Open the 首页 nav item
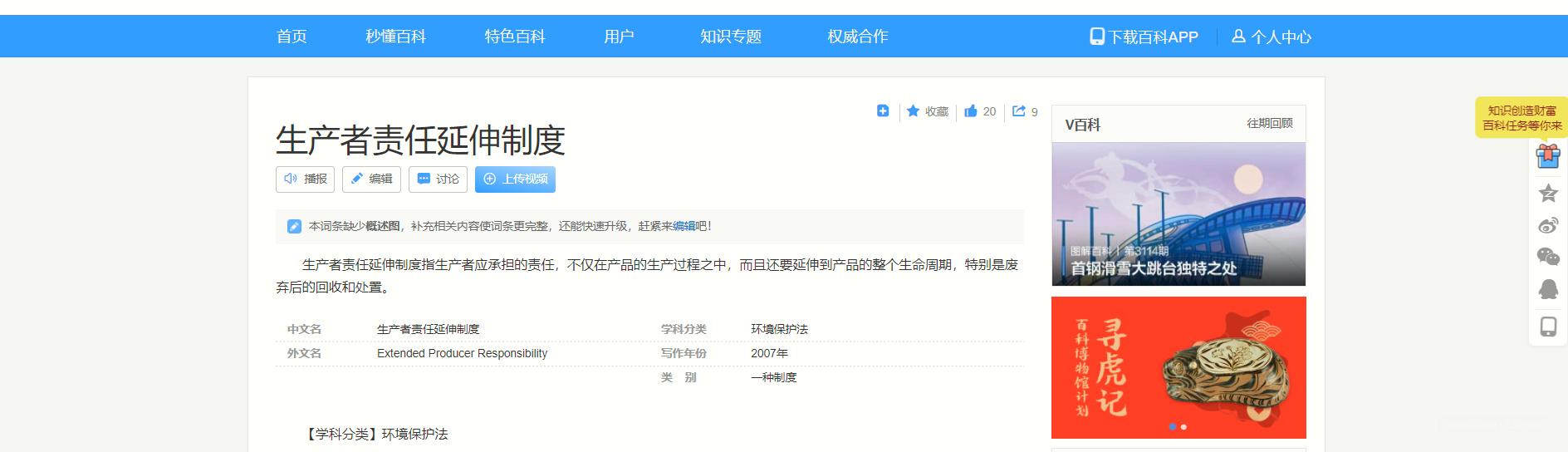Image resolution: width=1568 pixels, height=452 pixels. [x=292, y=37]
